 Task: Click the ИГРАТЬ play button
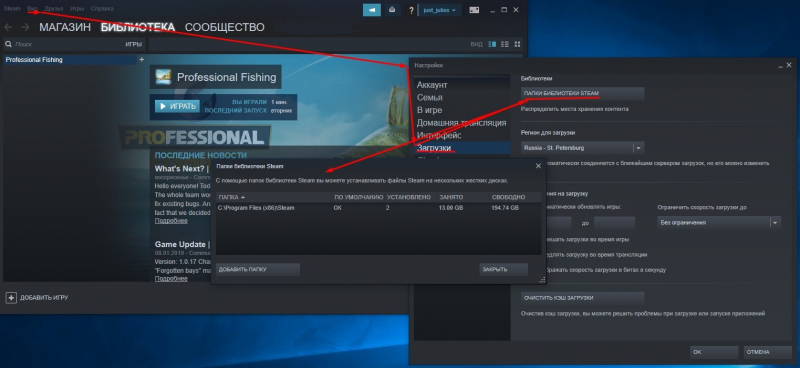[x=177, y=106]
